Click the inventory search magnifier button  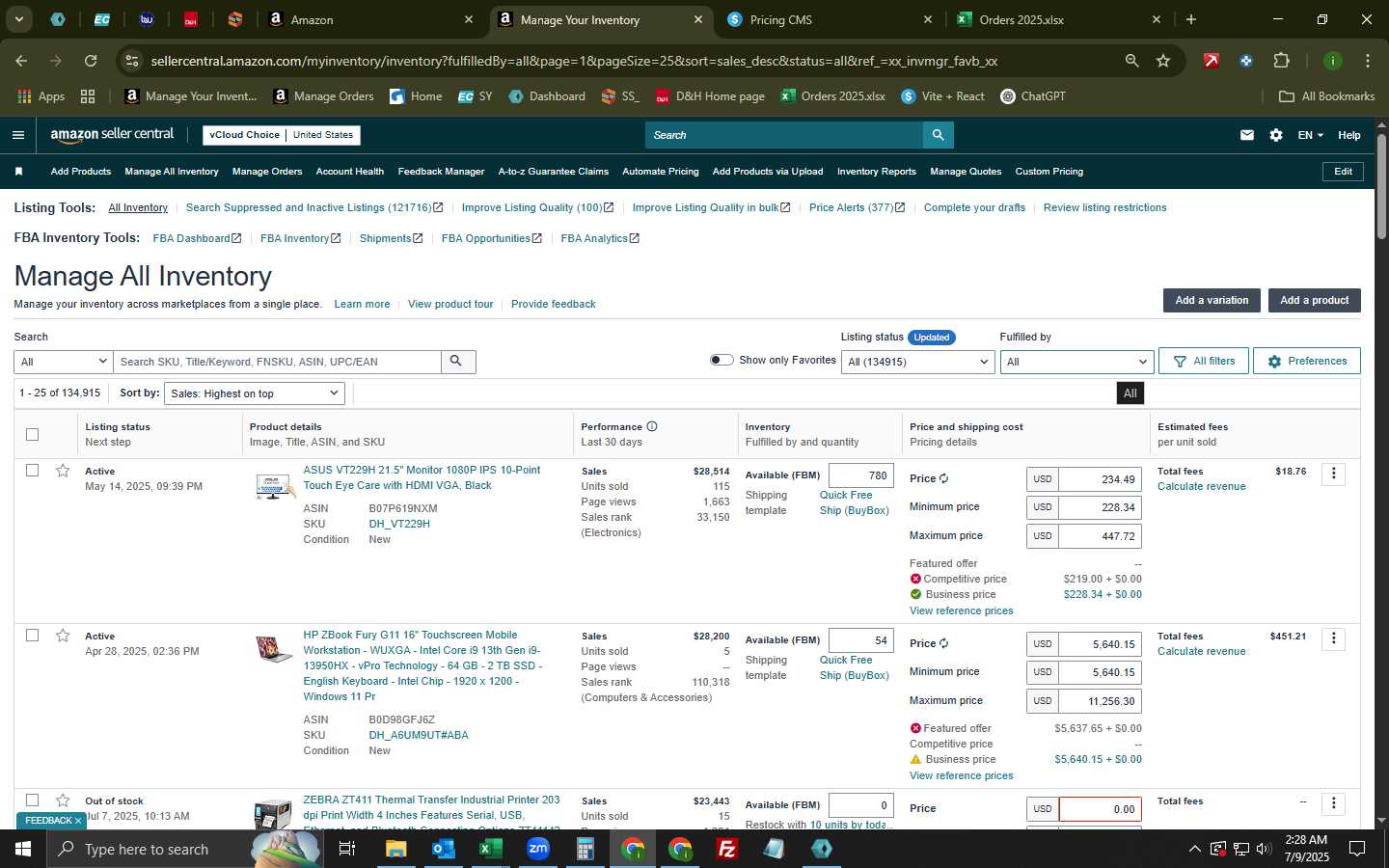(457, 362)
